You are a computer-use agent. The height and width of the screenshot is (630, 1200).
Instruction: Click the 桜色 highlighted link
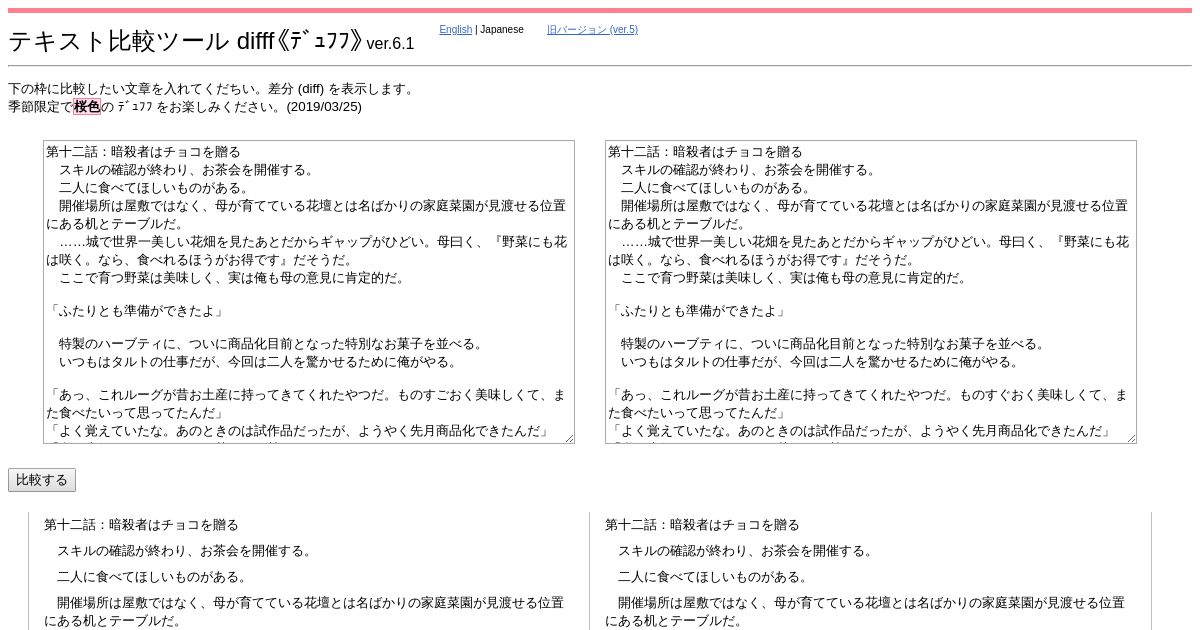tap(87, 107)
